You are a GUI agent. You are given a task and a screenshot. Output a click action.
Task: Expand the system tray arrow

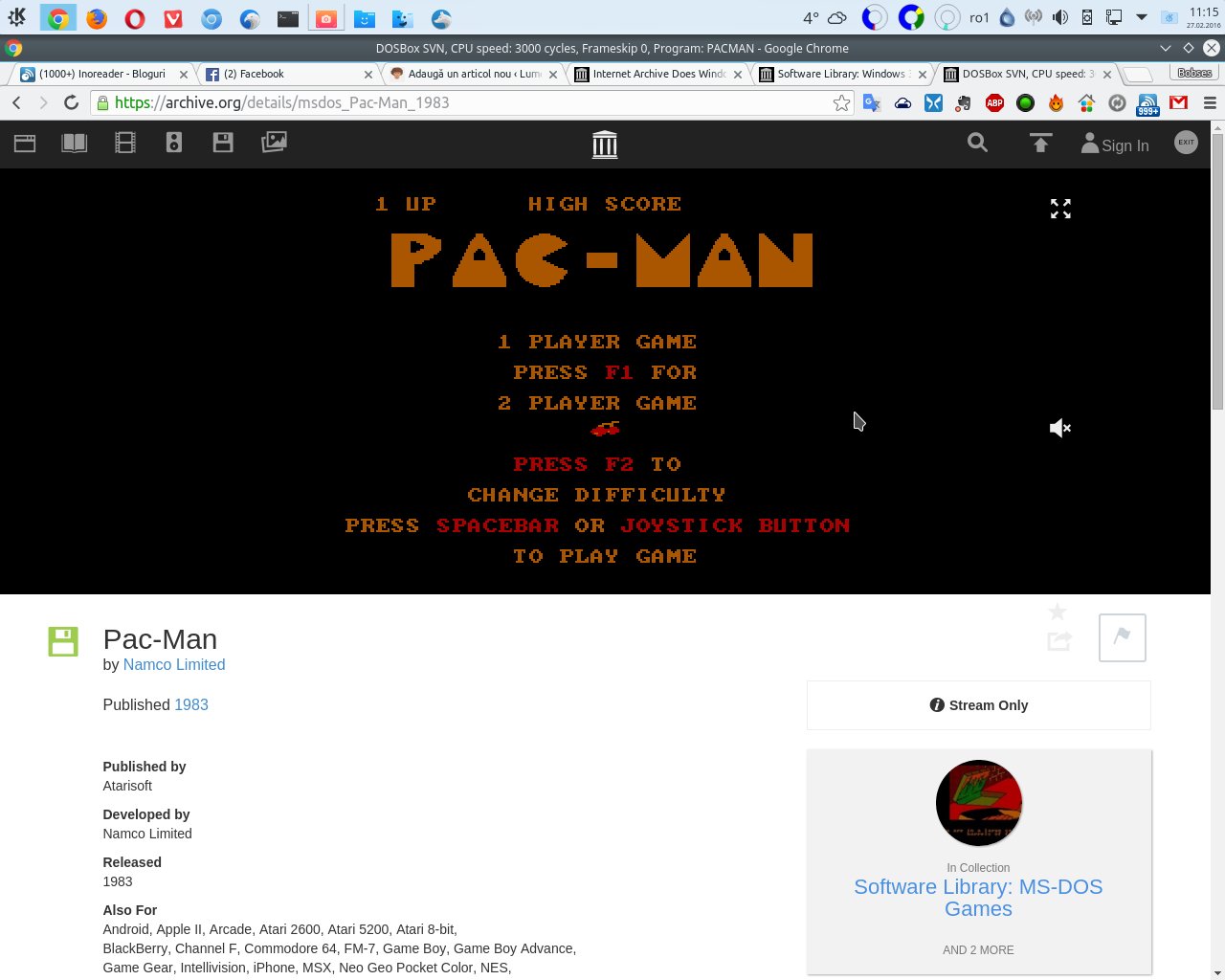point(1141,17)
